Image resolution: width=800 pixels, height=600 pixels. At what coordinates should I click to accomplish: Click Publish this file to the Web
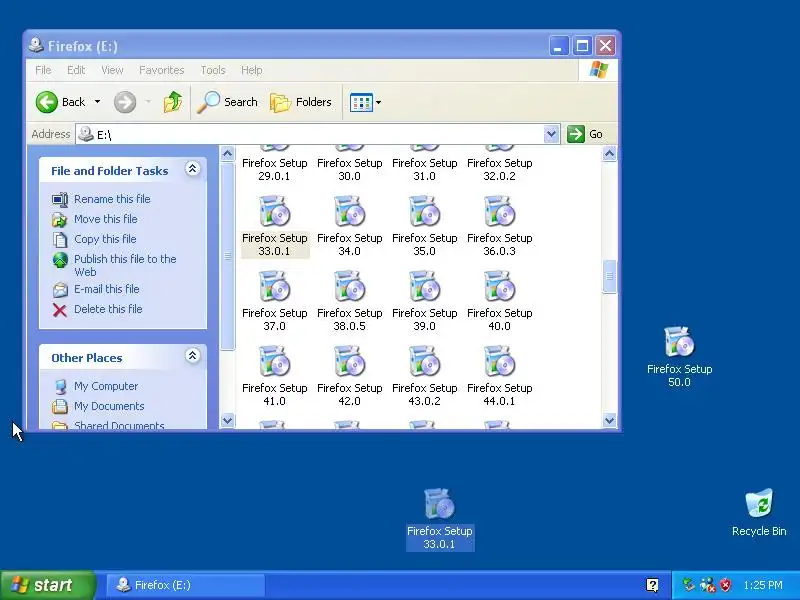click(x=125, y=265)
